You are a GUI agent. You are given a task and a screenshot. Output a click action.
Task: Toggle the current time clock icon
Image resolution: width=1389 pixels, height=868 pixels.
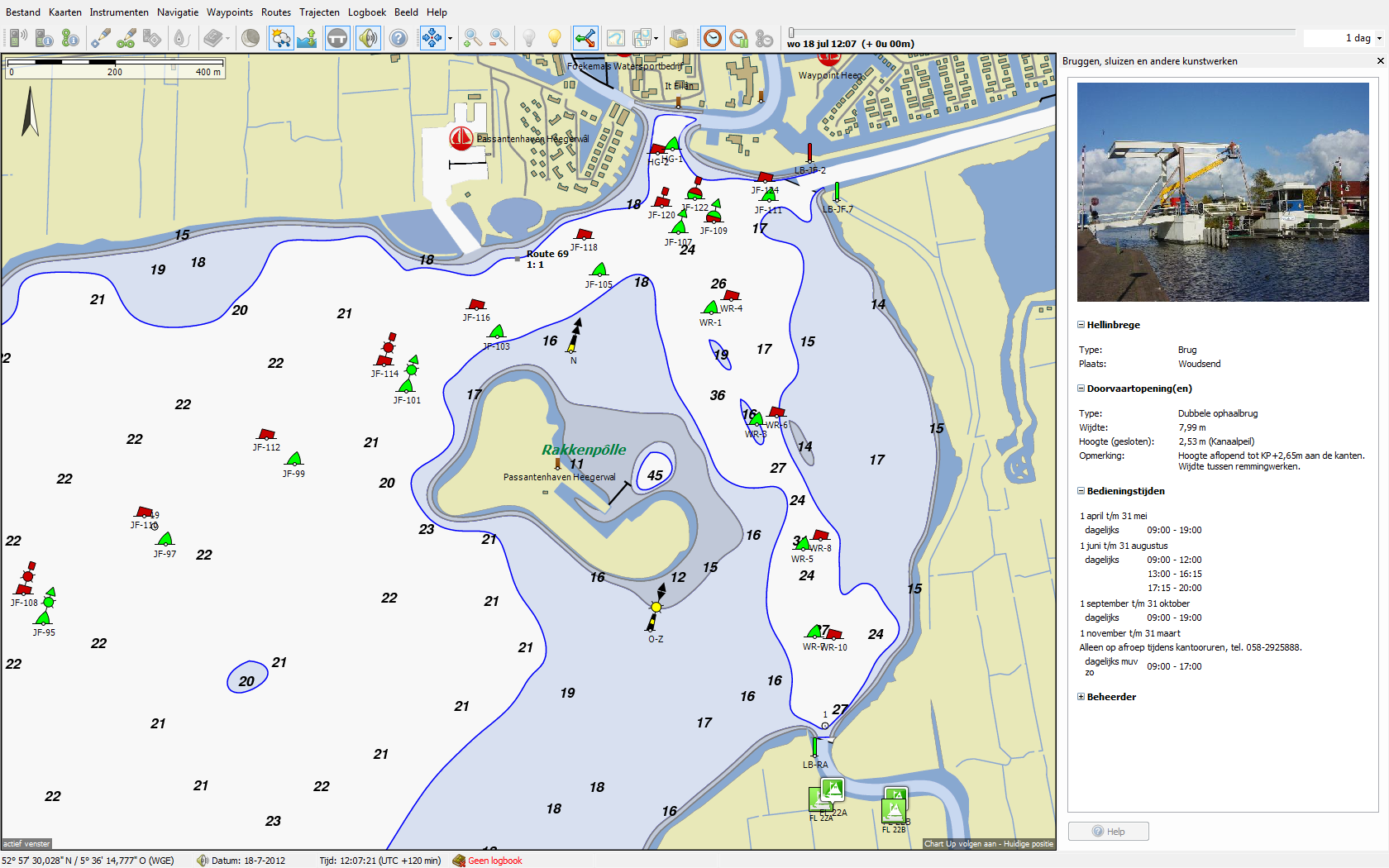point(713,38)
